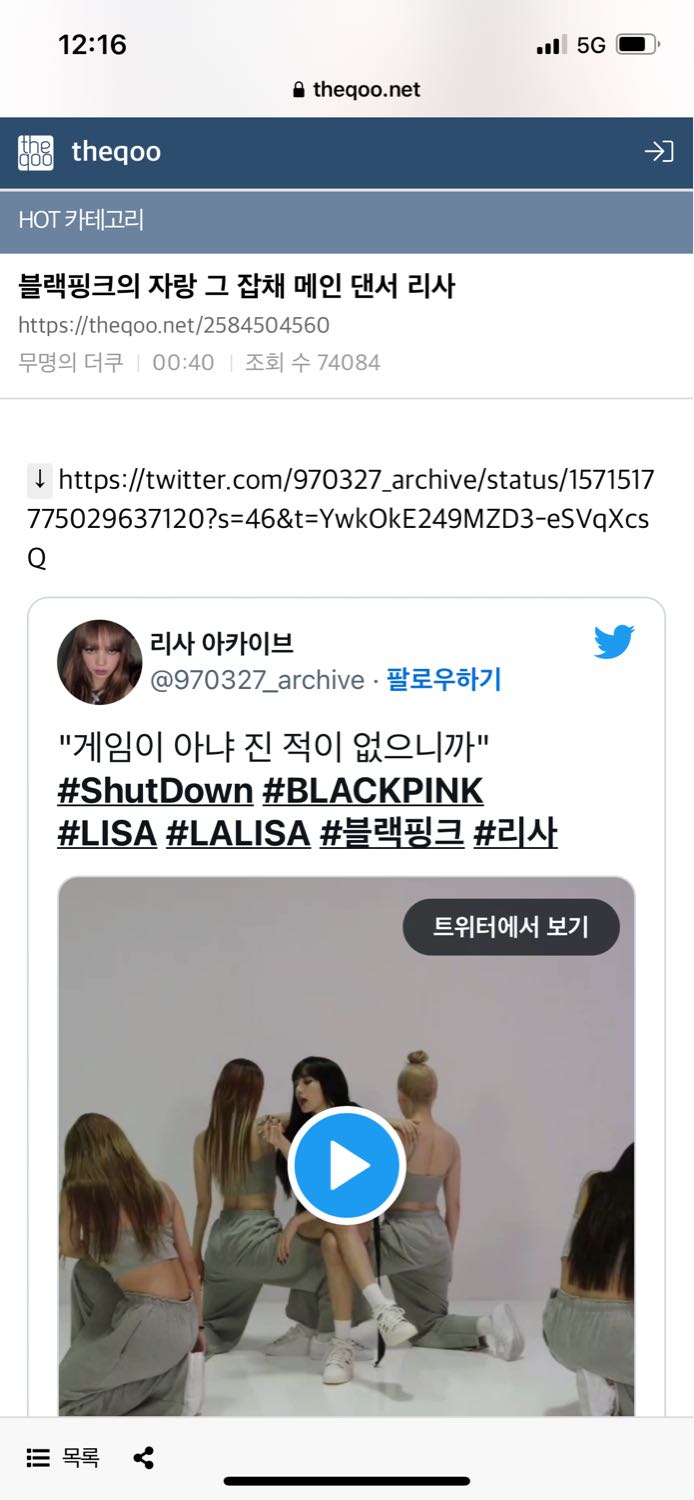Tap the theqoo logo icon
694x1500 pixels.
pyautogui.click(x=36, y=152)
